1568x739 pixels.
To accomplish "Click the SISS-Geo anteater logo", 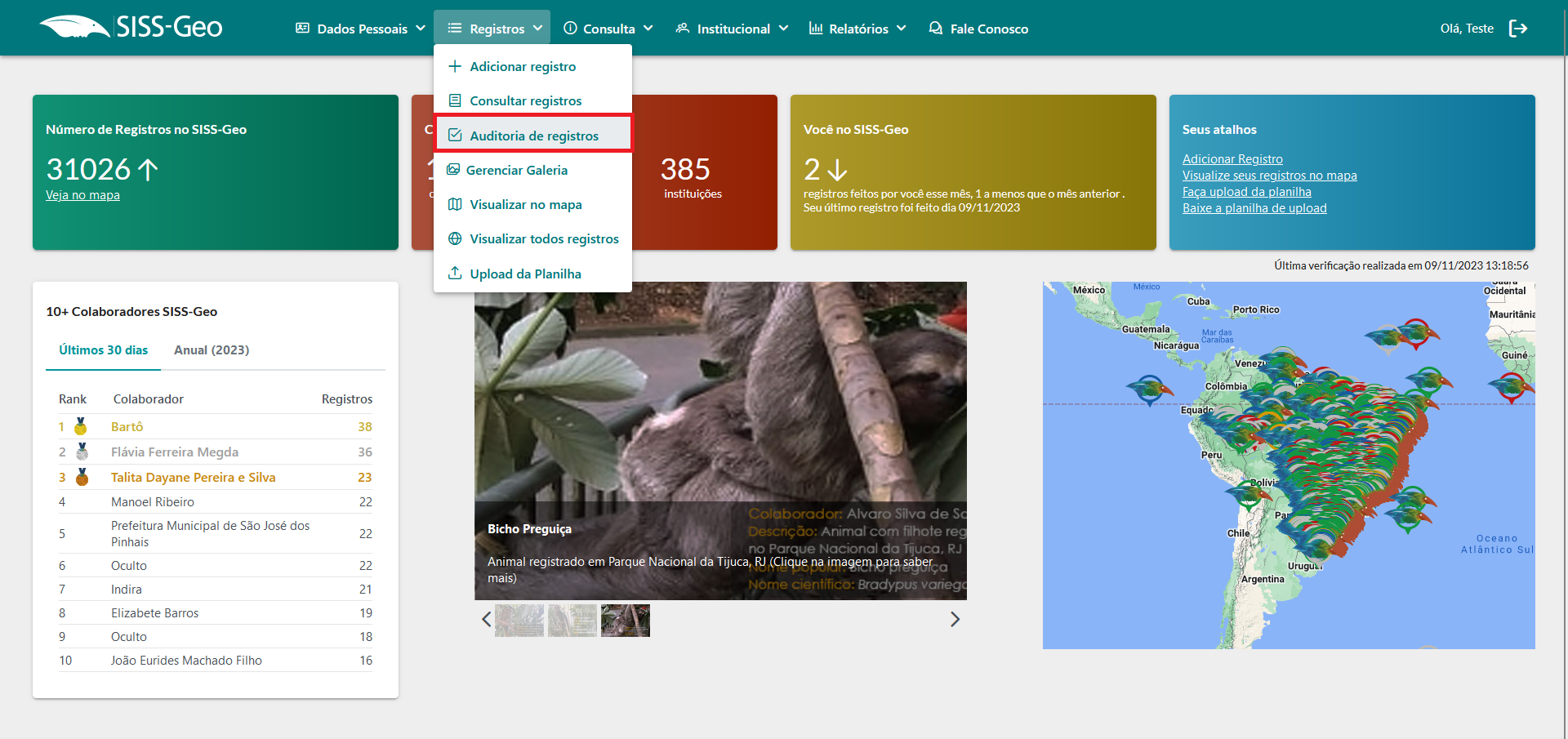I will pos(75,27).
